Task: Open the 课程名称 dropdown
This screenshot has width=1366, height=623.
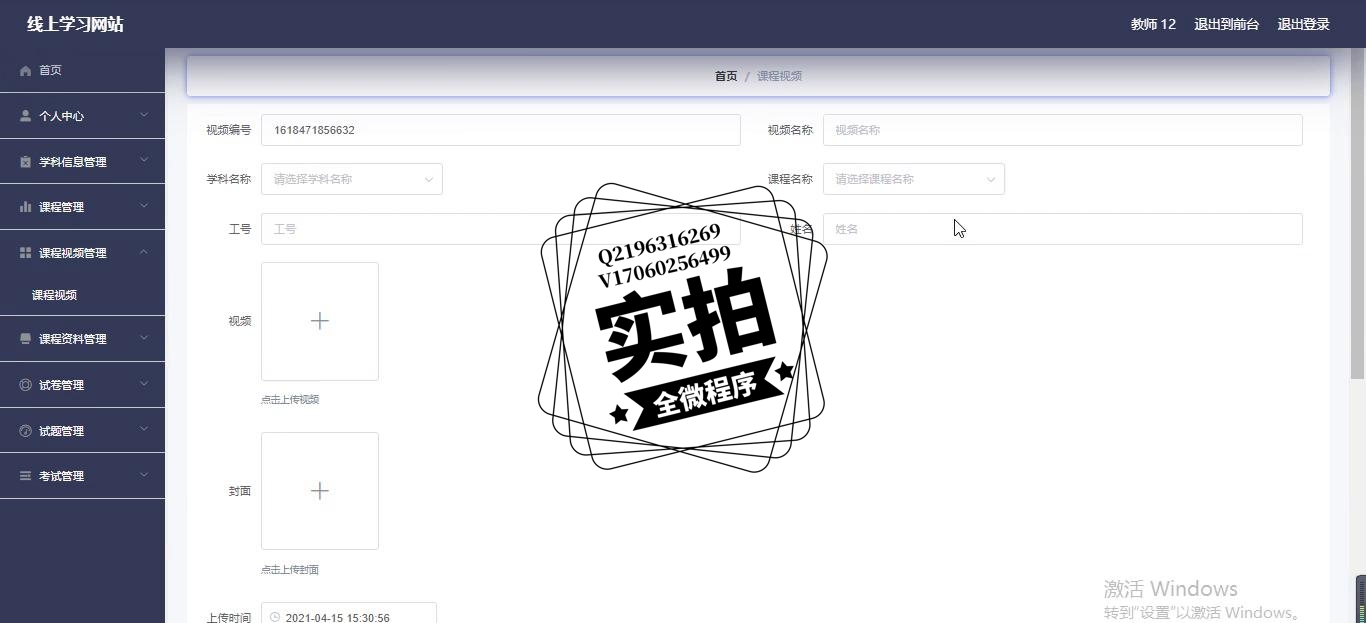Action: [x=914, y=179]
